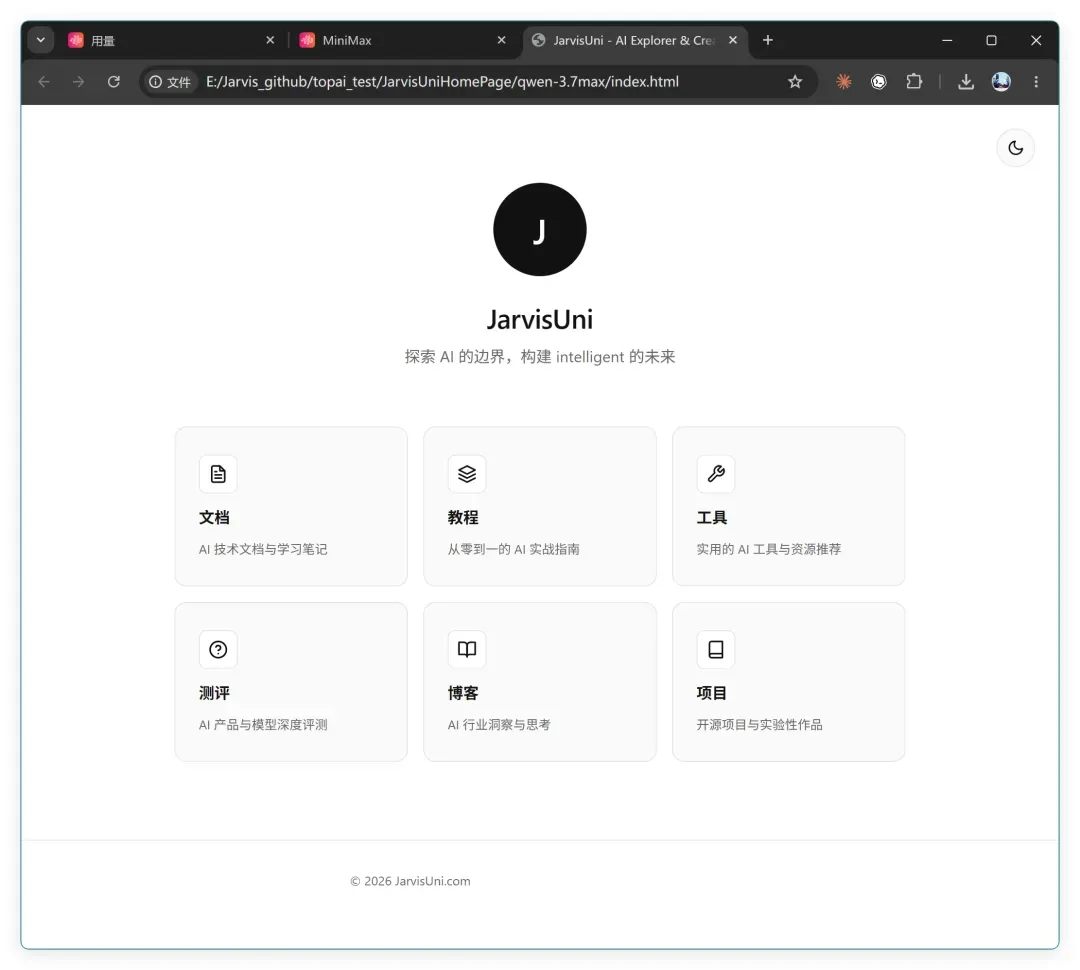Click the 文件 site info chip
This screenshot has height=970, width=1080.
[170, 82]
